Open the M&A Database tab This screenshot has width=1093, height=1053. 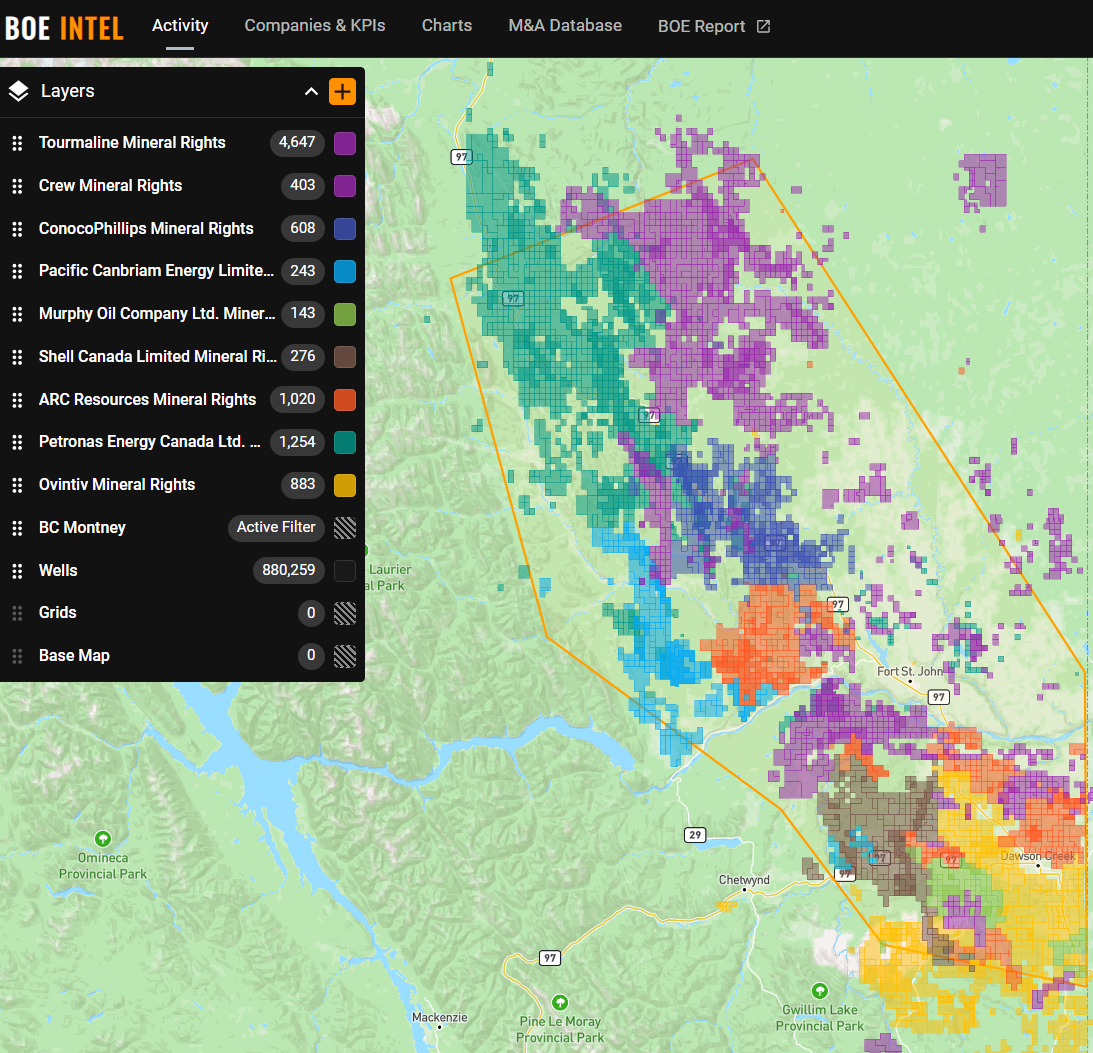(x=565, y=26)
